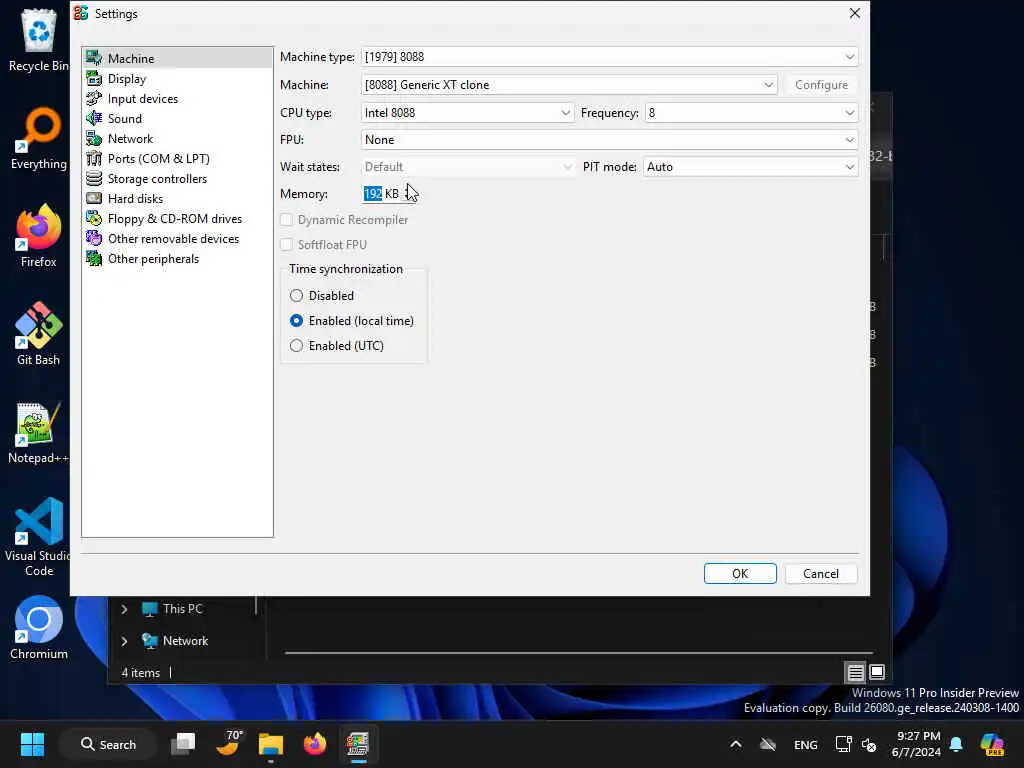
Task: Show hidden system tray icons
Action: coord(735,744)
